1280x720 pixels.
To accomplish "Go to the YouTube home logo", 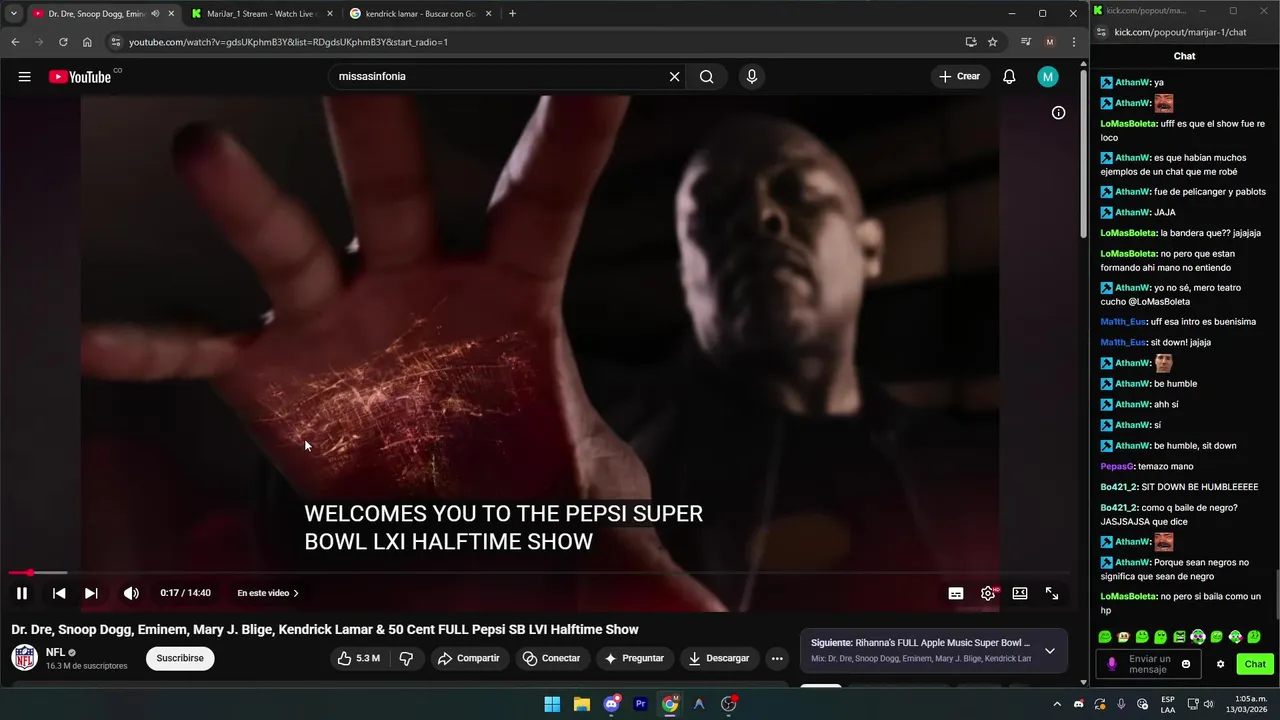I will (x=80, y=77).
